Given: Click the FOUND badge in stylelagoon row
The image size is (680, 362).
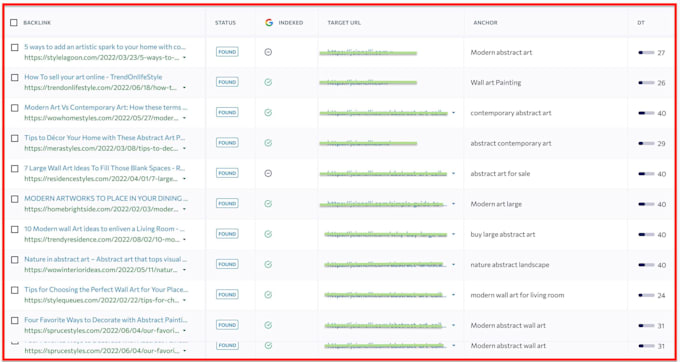Looking at the screenshot, I should tap(227, 52).
